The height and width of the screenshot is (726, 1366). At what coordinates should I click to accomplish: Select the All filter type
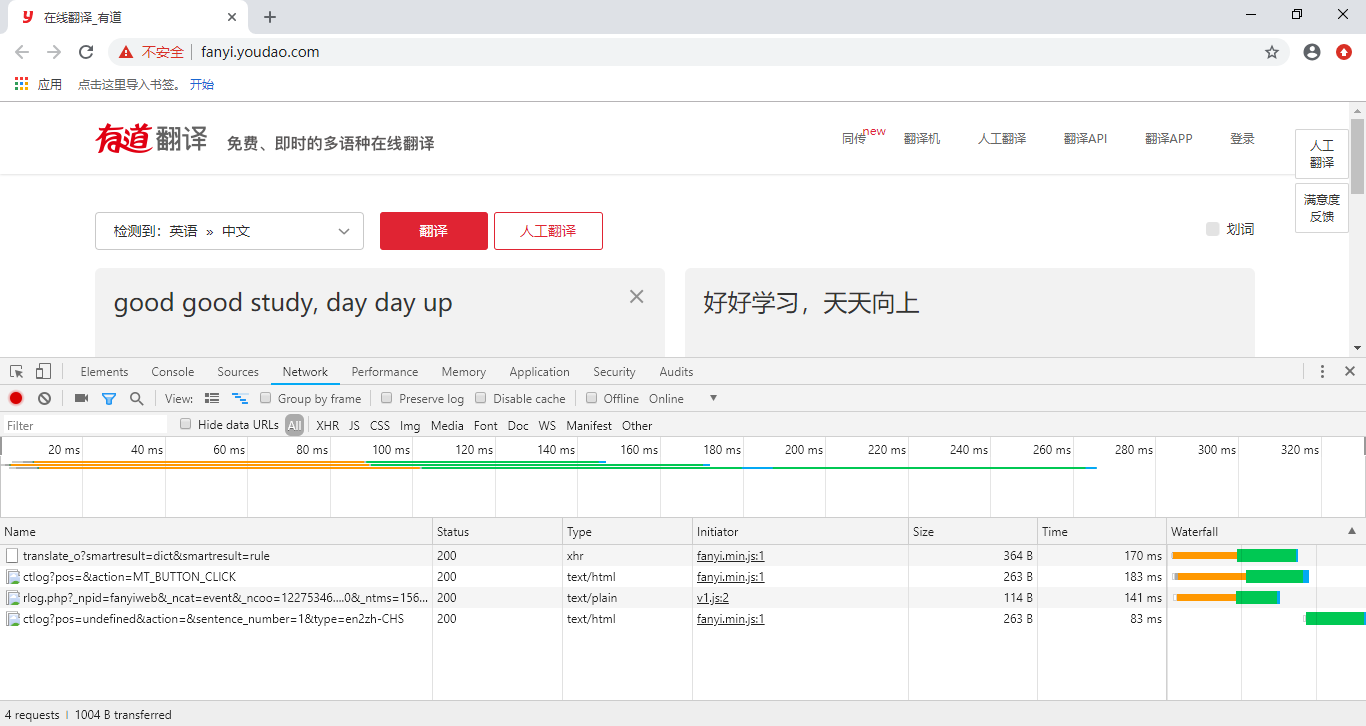[x=294, y=425]
